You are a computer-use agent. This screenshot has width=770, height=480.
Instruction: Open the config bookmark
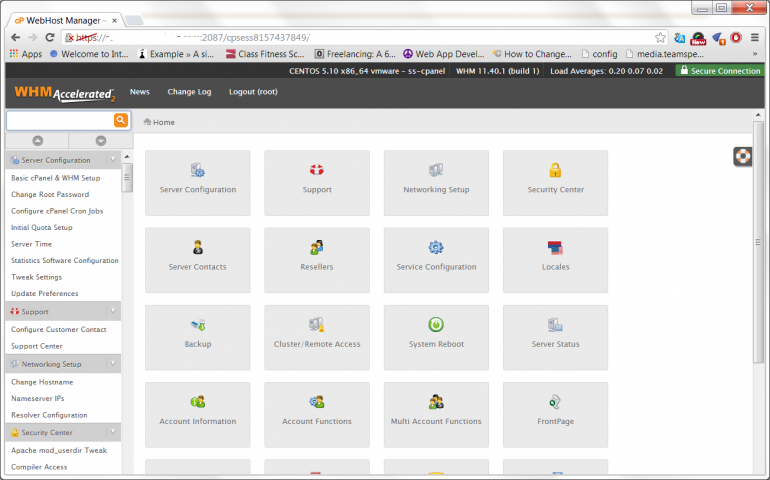599,54
